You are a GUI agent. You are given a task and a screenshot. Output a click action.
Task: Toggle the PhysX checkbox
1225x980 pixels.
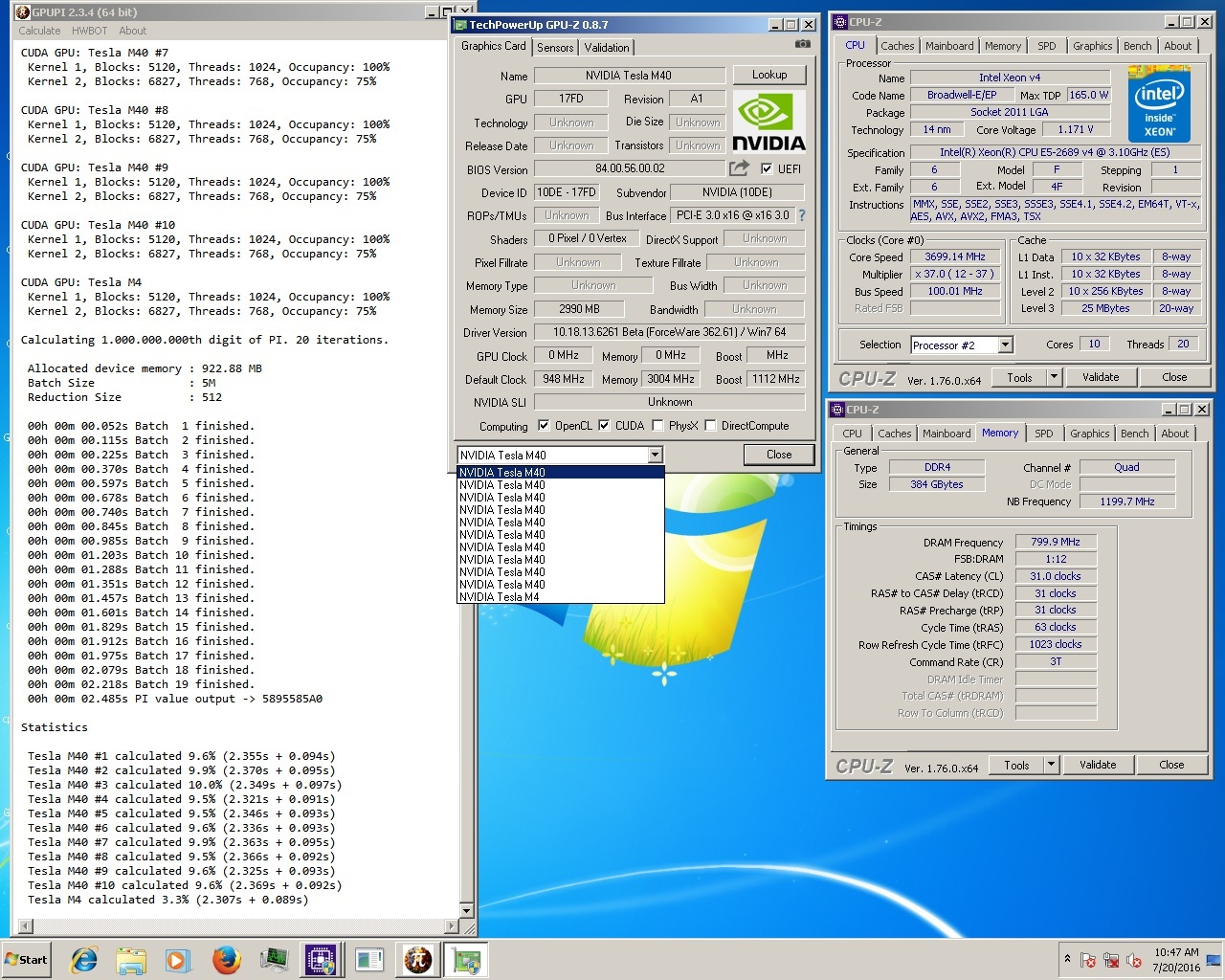[657, 425]
